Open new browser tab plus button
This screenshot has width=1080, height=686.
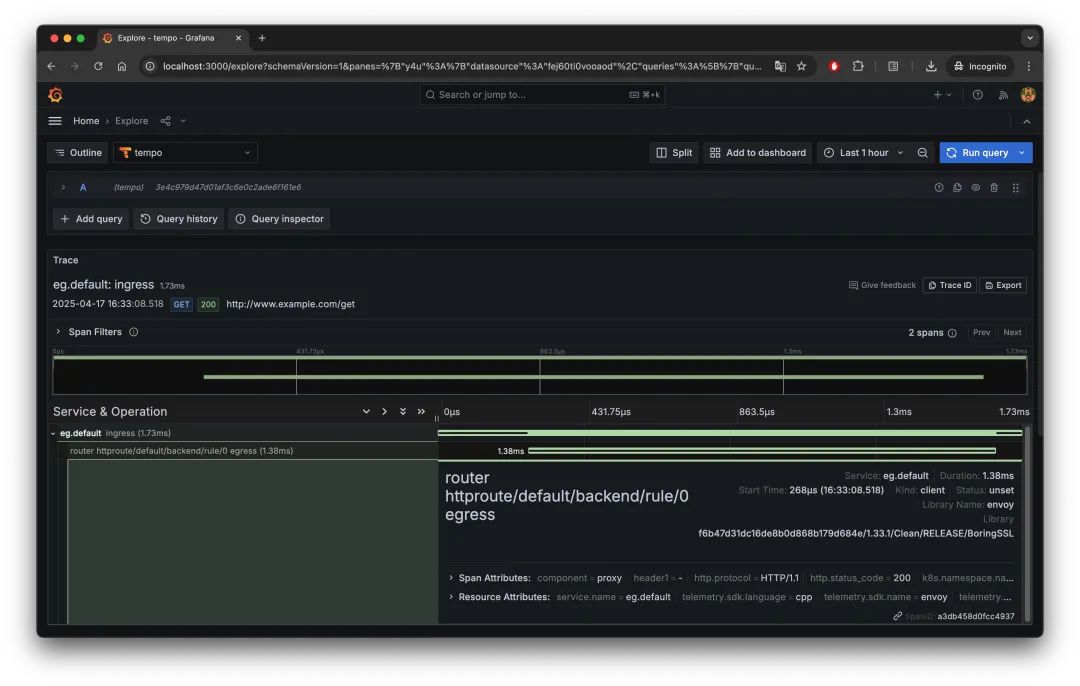pos(262,39)
